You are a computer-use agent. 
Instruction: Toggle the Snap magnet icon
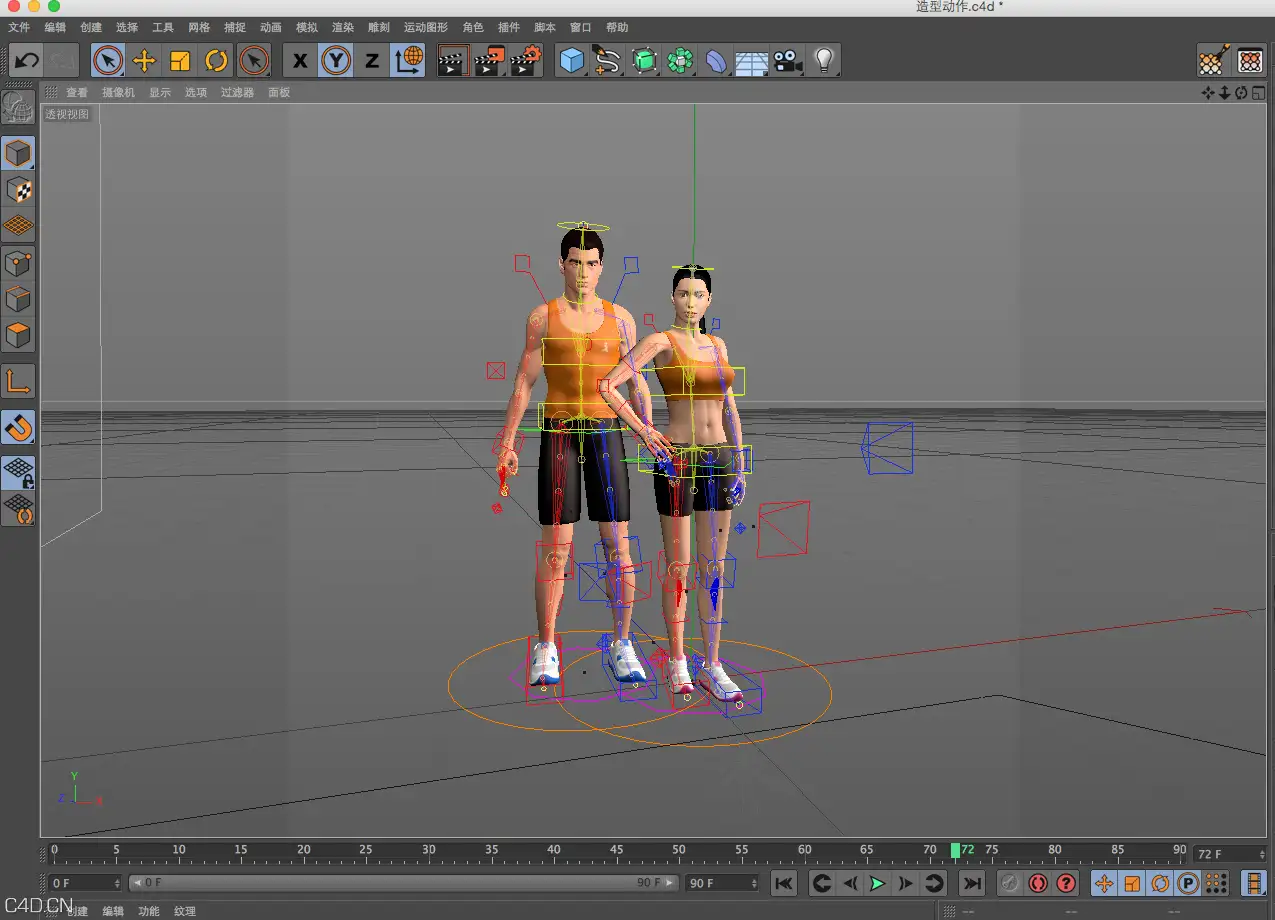point(18,427)
